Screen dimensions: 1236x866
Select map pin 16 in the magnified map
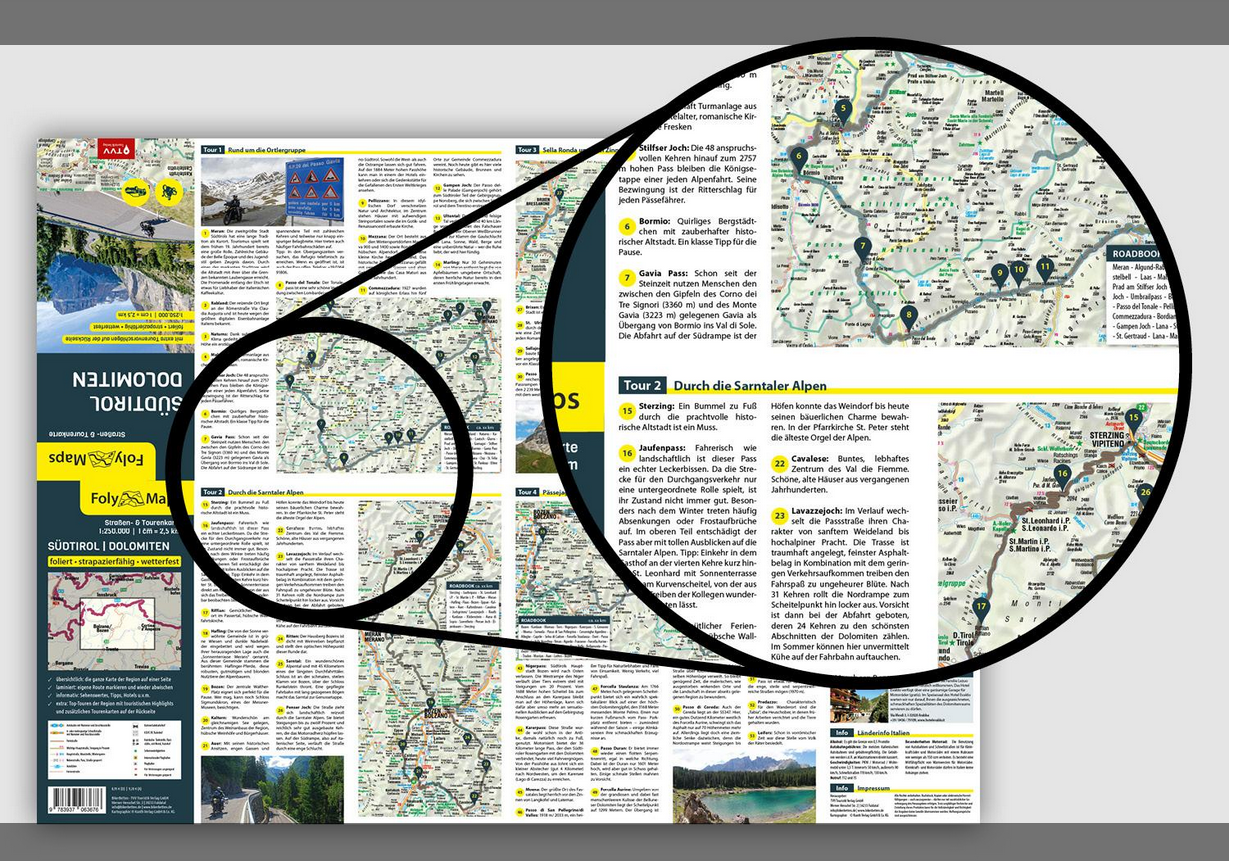pyautogui.click(x=1062, y=475)
